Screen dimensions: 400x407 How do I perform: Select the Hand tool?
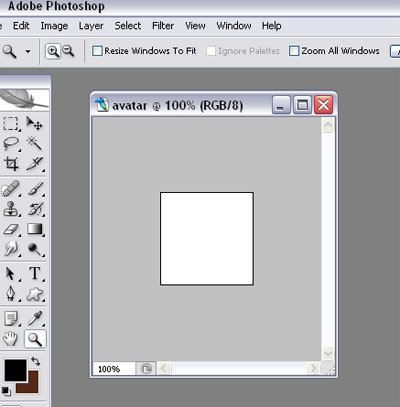[11, 339]
